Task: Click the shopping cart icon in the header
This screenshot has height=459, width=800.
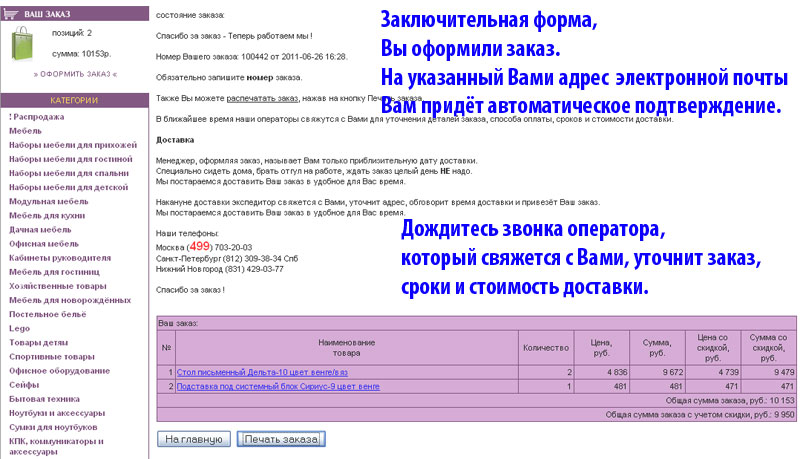Action: click(x=10, y=14)
